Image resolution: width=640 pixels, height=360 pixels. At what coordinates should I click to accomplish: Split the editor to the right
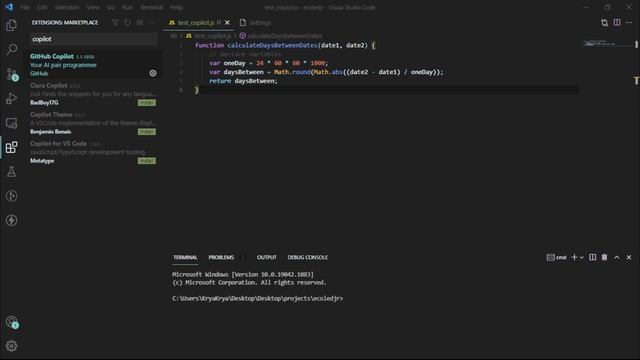point(617,22)
